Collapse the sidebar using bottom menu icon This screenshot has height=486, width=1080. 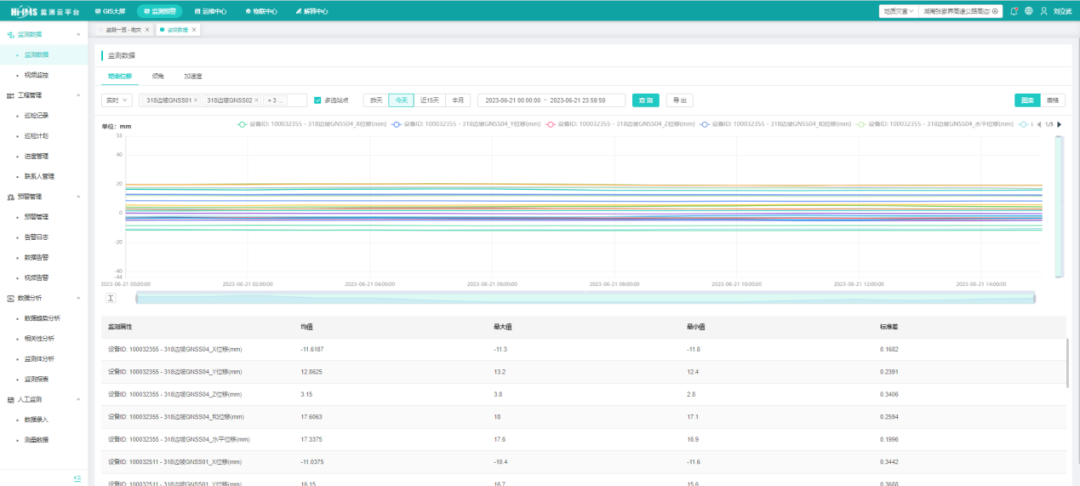tap(77, 479)
